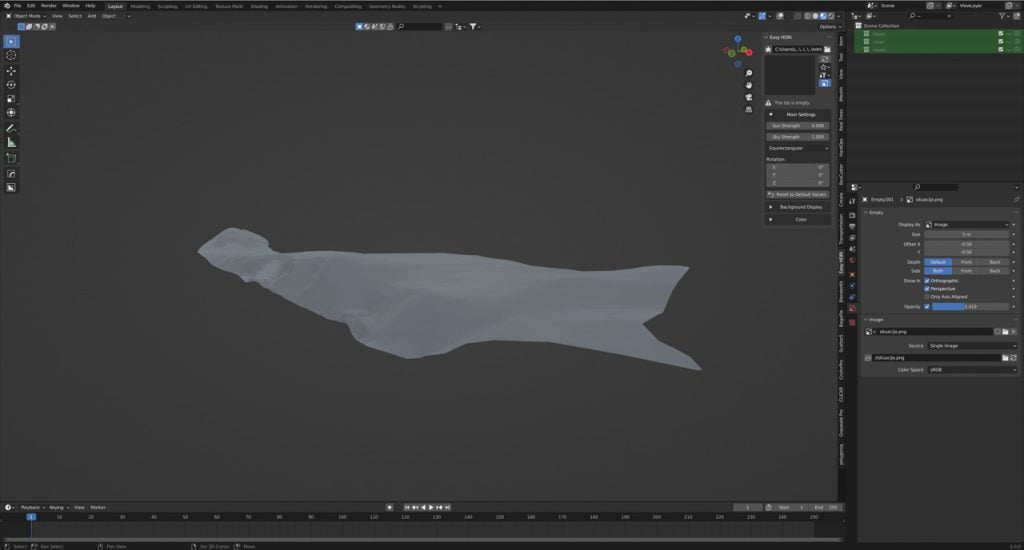Toggle the Orthographic checkbox

pyautogui.click(x=927, y=281)
